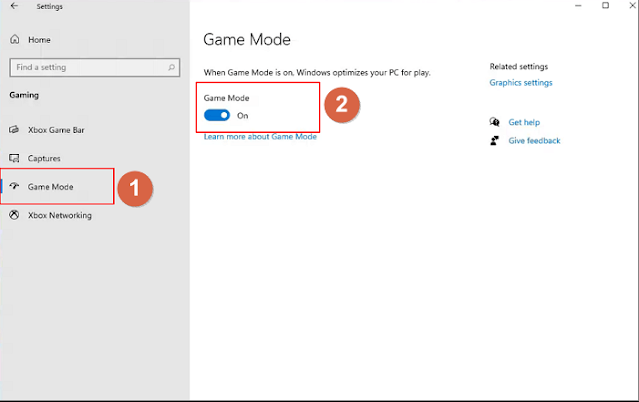
Task: Click the Xbox Networking logo icon
Action: tap(14, 215)
